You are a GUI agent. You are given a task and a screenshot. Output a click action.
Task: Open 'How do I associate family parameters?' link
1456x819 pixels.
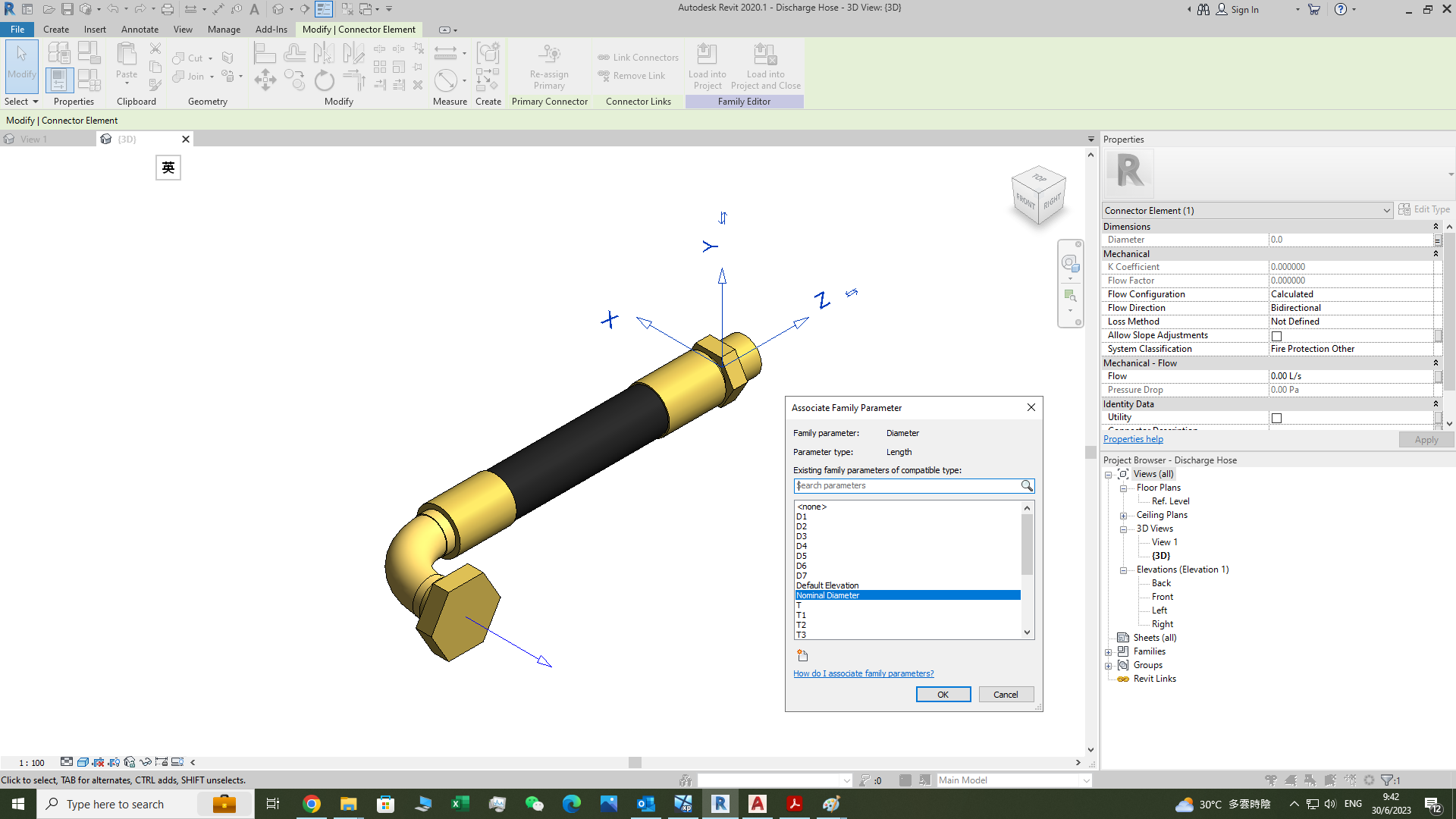863,673
